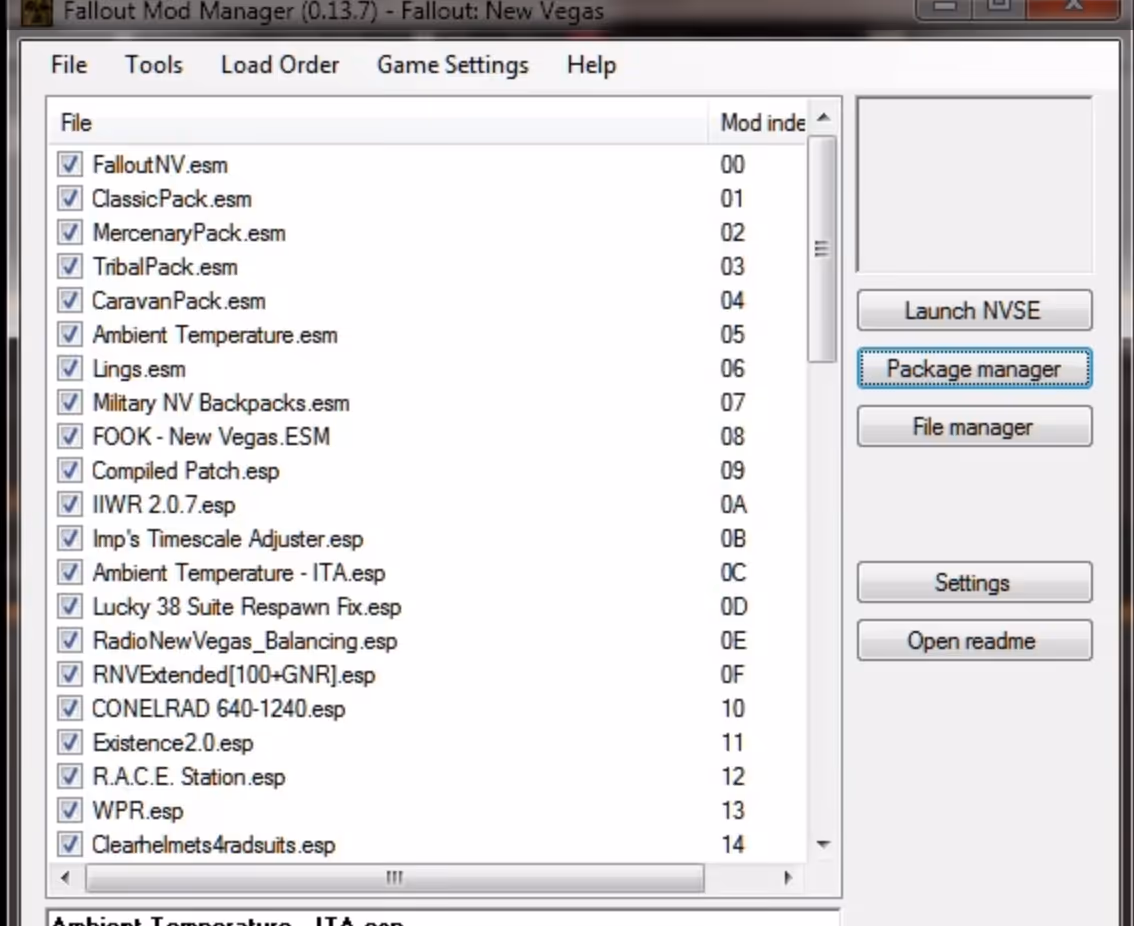Select IIWR 2.0.7.esp file name

(163, 505)
